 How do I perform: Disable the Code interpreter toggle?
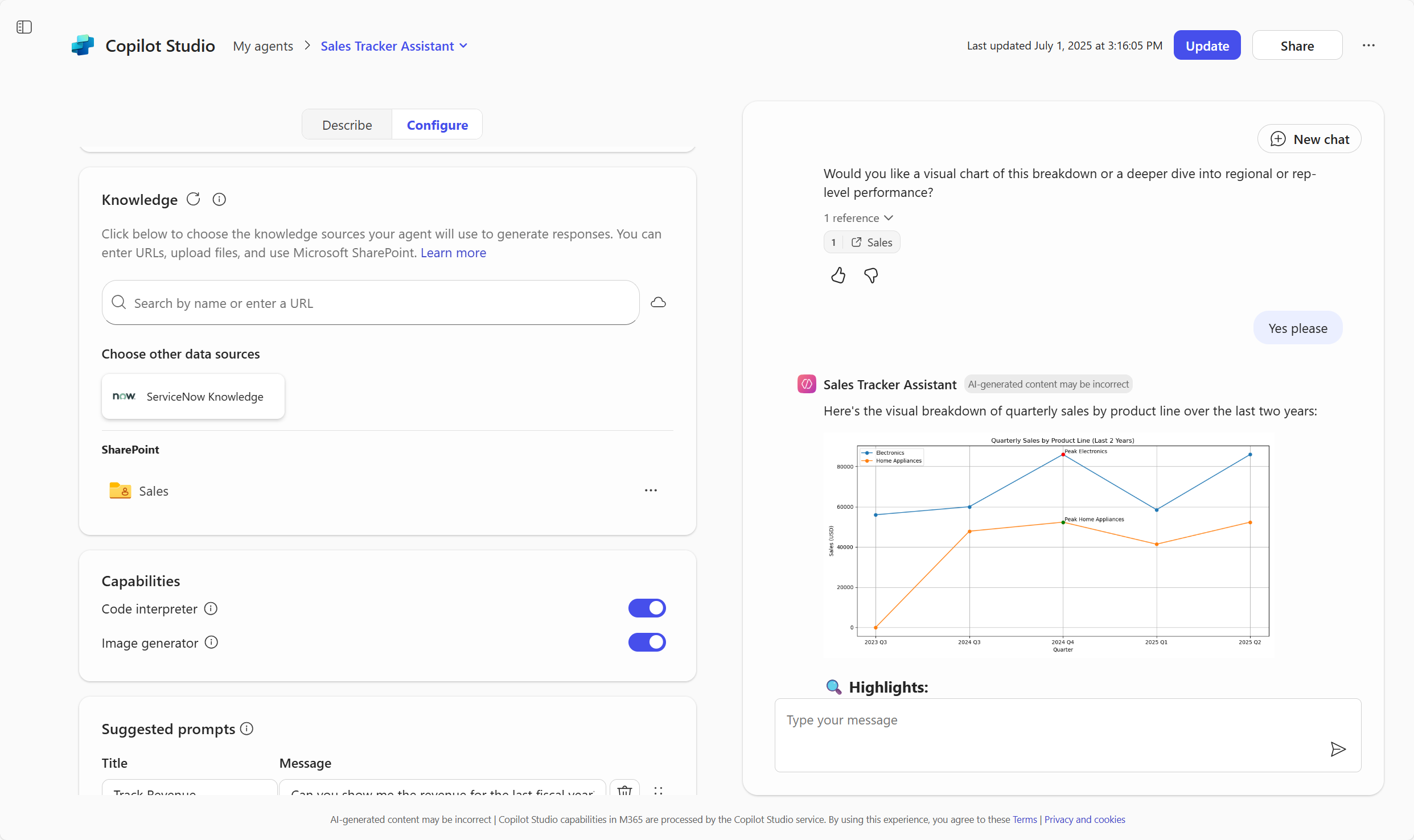coord(647,608)
